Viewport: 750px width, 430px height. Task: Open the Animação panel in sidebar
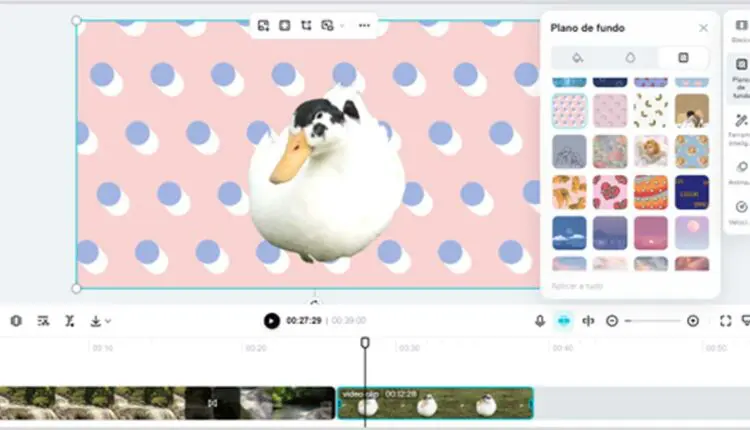tap(740, 168)
